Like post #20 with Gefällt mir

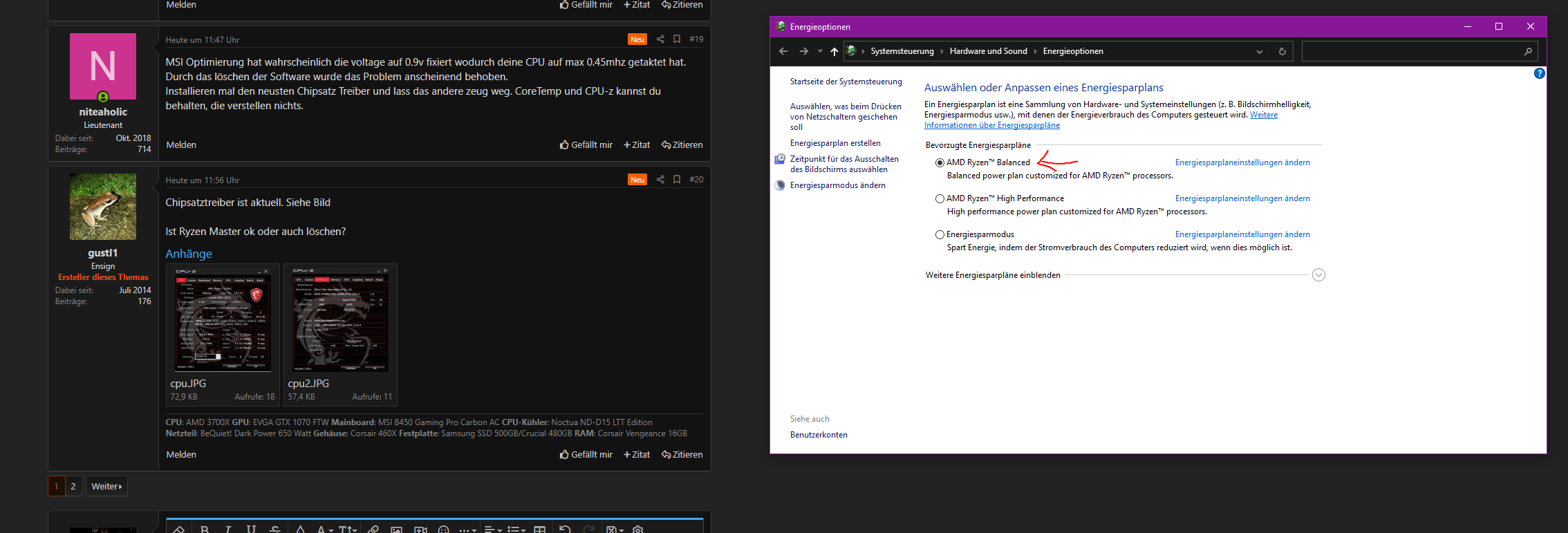(x=586, y=454)
